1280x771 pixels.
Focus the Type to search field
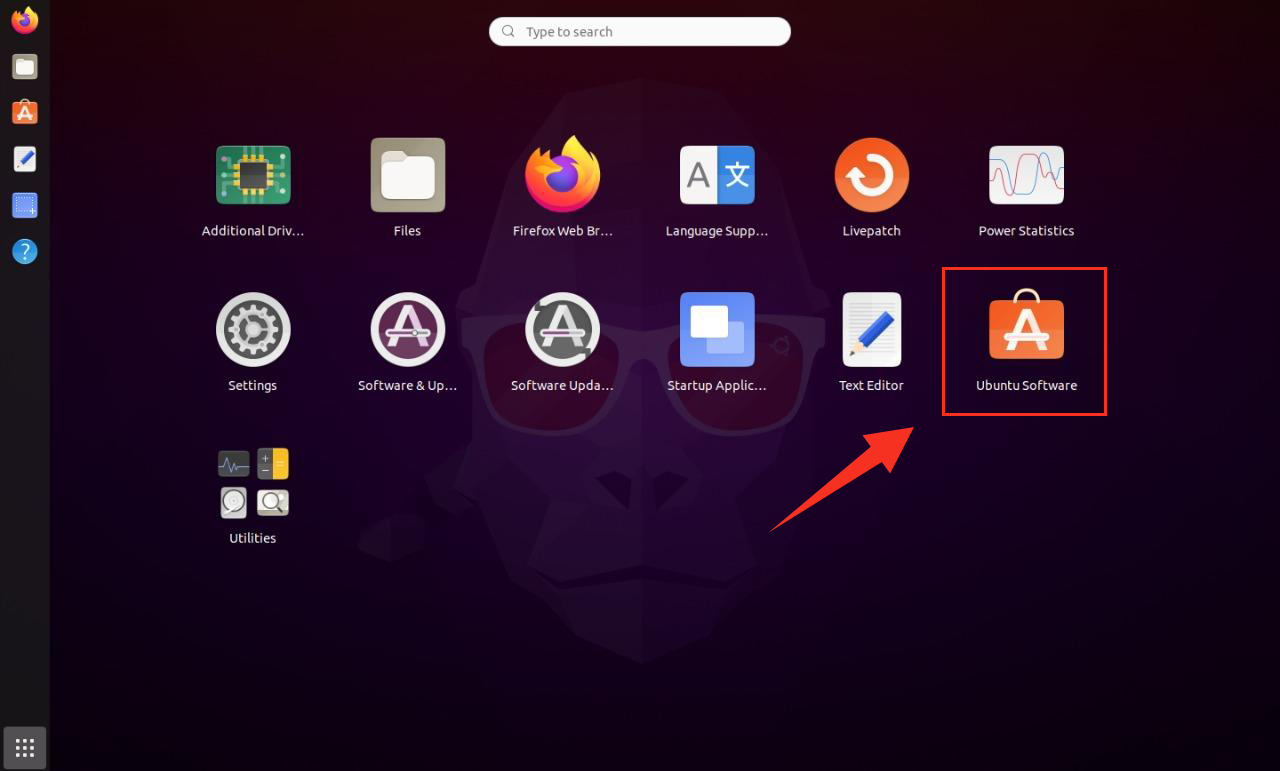click(x=640, y=31)
